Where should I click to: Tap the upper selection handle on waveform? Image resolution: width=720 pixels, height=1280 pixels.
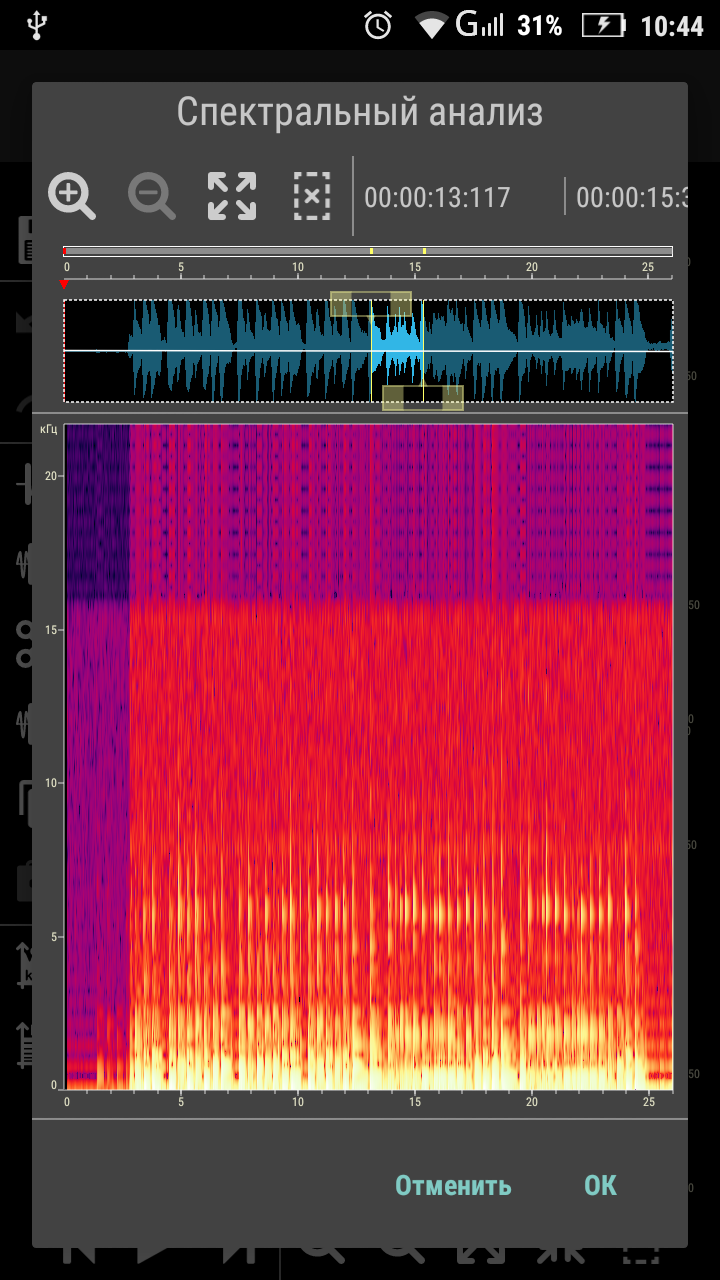pos(371,304)
